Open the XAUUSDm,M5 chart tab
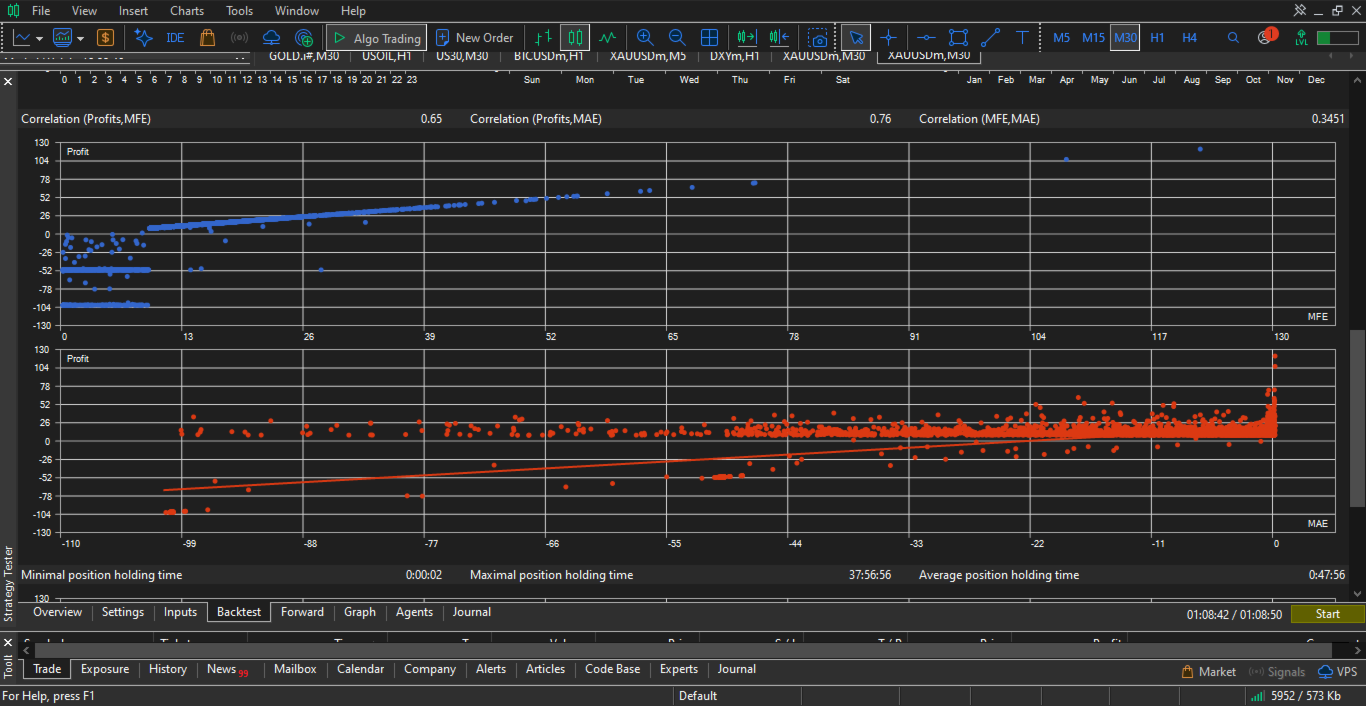 [x=648, y=56]
